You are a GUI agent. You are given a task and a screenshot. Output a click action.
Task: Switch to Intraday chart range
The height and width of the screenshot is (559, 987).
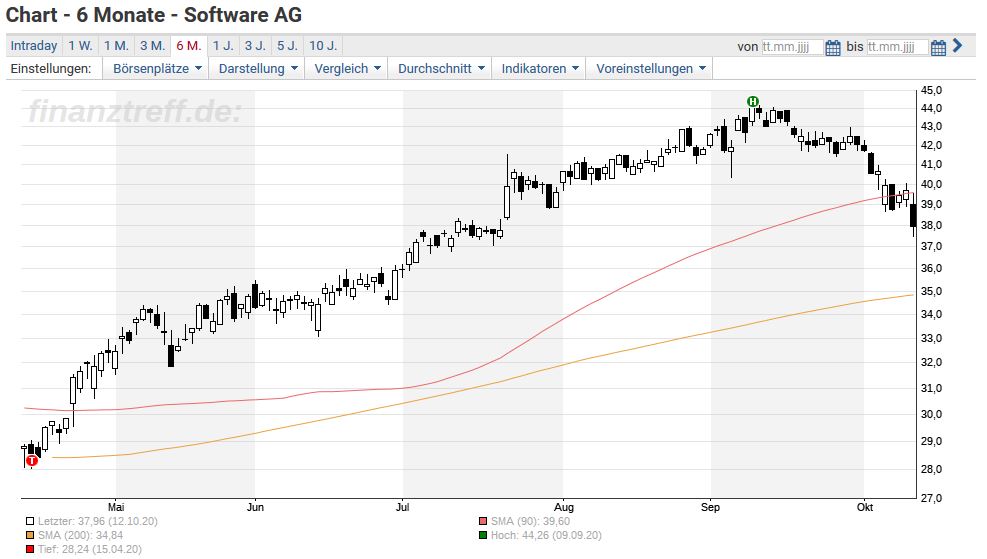(34, 46)
